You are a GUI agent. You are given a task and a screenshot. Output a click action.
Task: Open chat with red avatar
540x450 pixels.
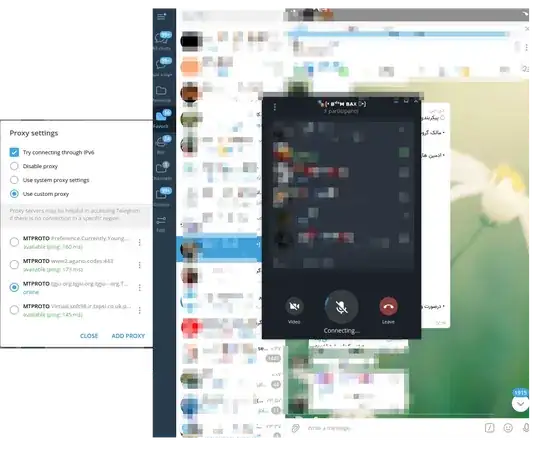[190, 327]
